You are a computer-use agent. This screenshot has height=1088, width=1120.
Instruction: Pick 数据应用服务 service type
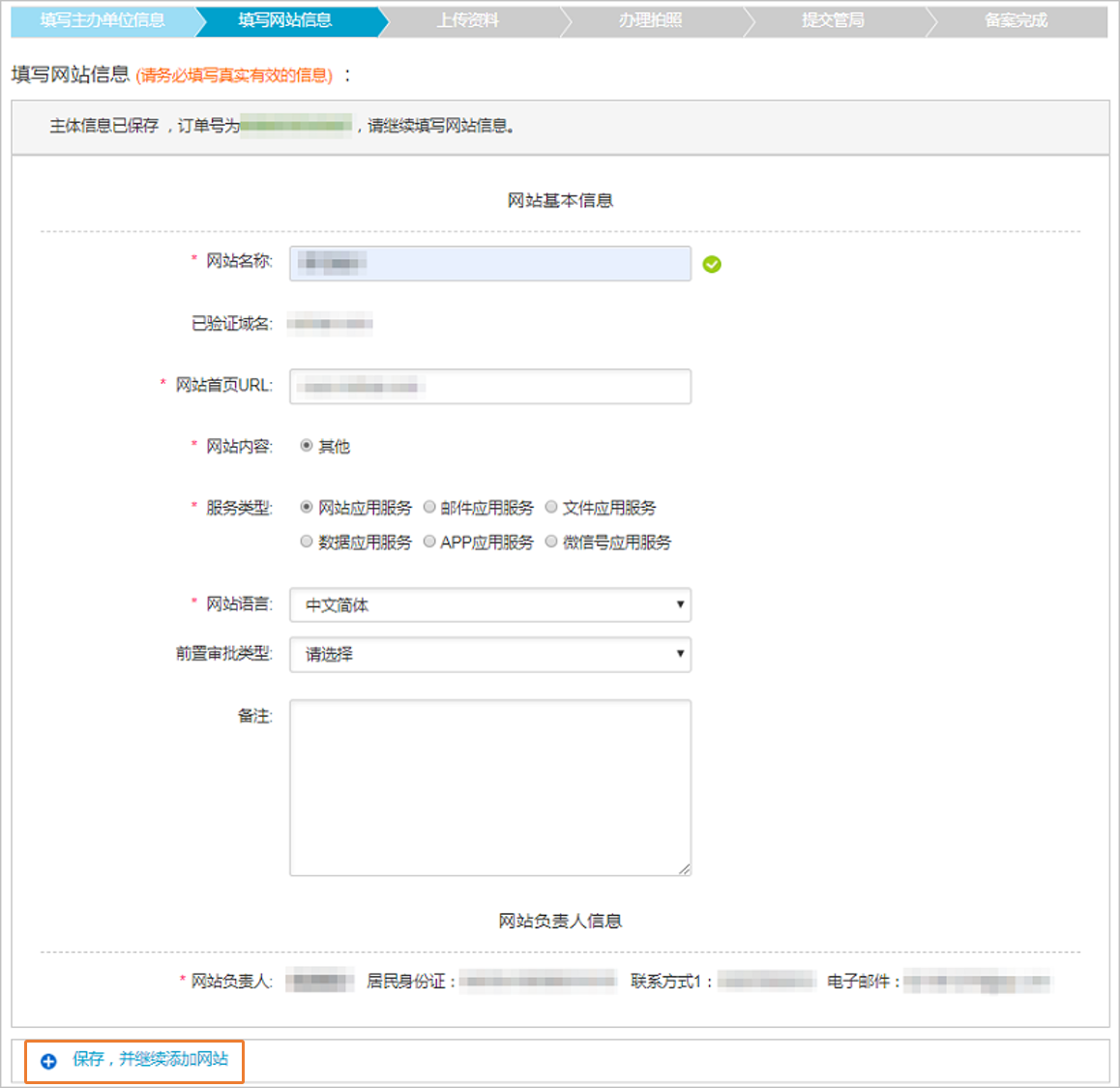point(307,542)
